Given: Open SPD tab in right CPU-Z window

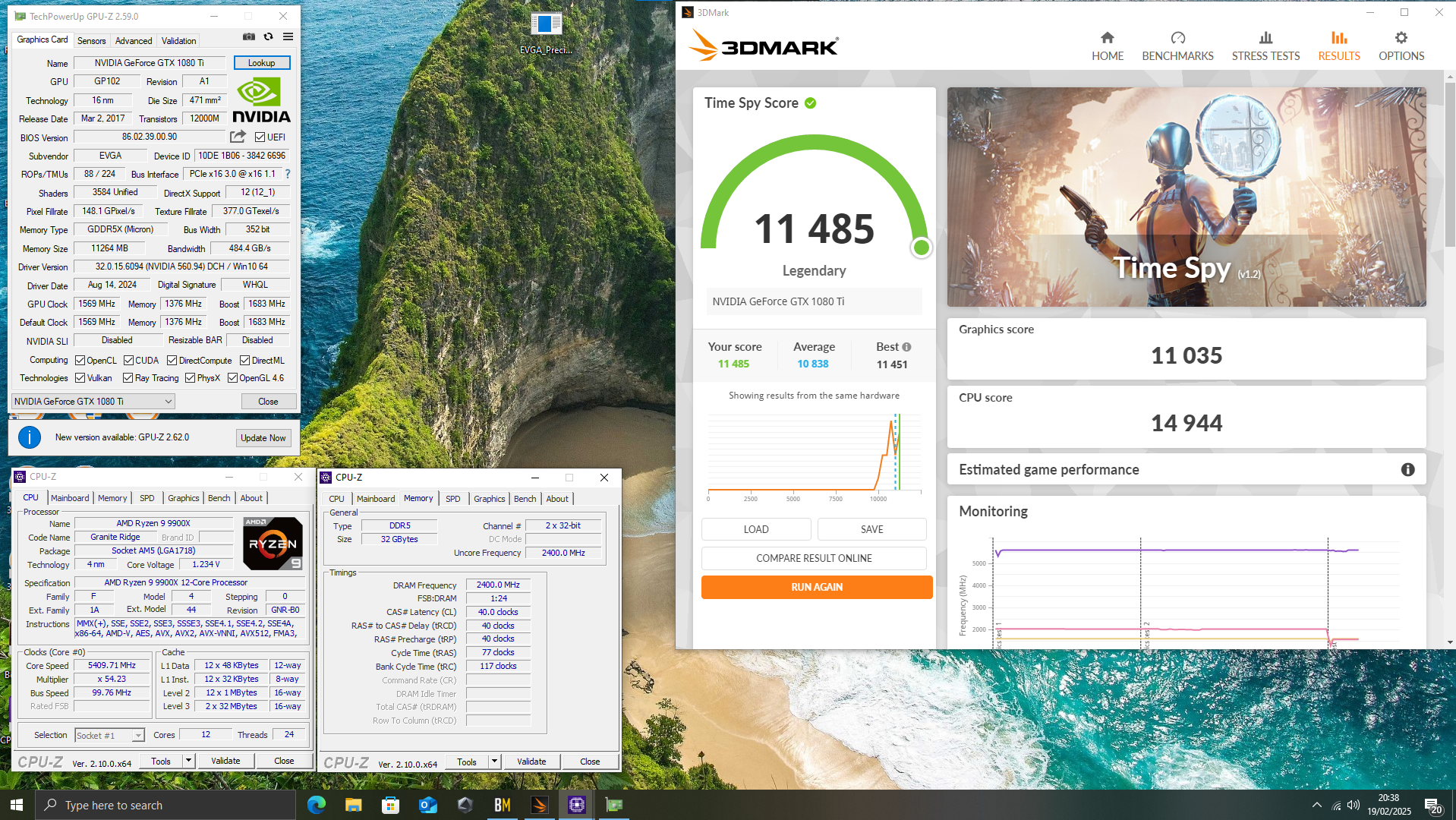Looking at the screenshot, I should pos(452,499).
